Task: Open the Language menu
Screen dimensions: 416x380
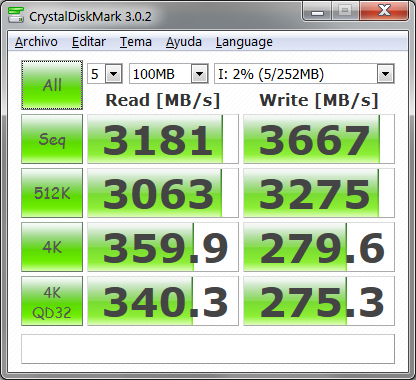Action: pos(244,42)
